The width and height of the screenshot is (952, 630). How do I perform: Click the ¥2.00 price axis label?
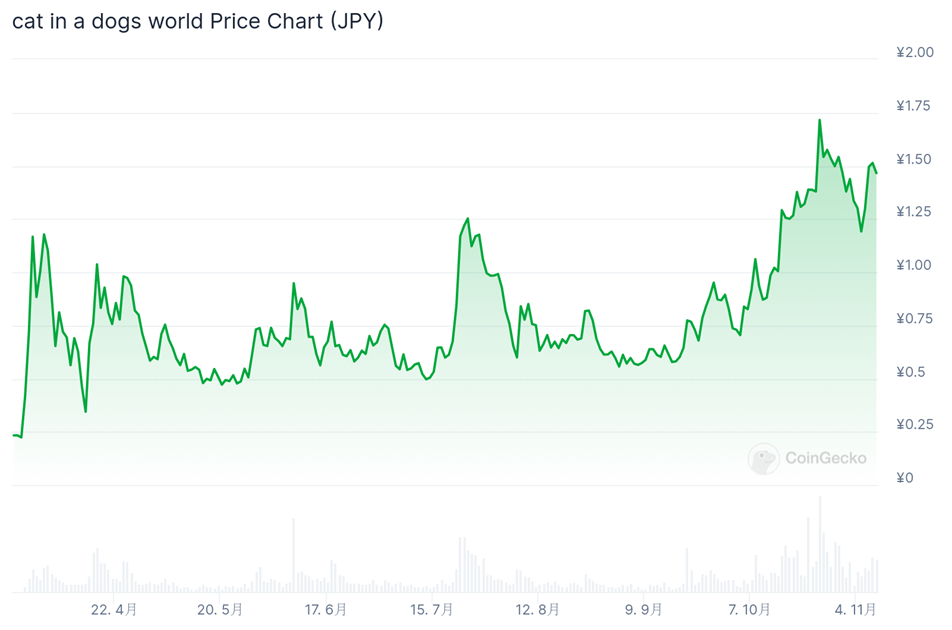coord(914,52)
